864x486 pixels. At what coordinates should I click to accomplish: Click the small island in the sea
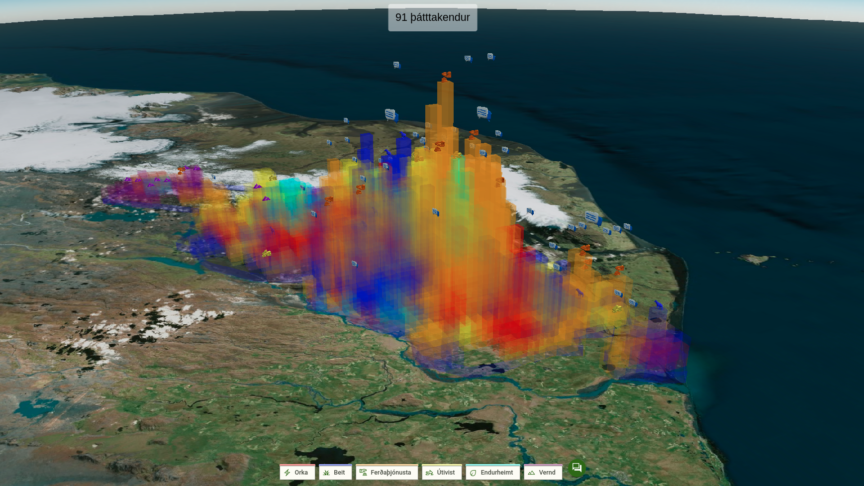point(754,259)
